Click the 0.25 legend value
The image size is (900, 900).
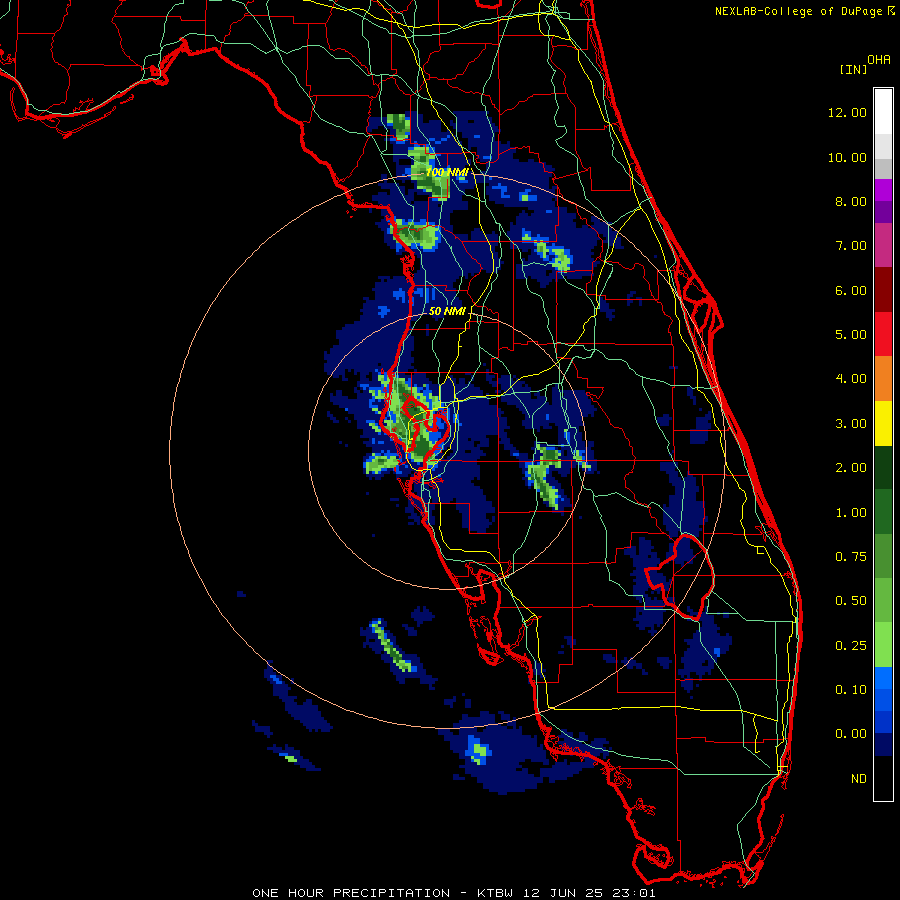coord(851,646)
